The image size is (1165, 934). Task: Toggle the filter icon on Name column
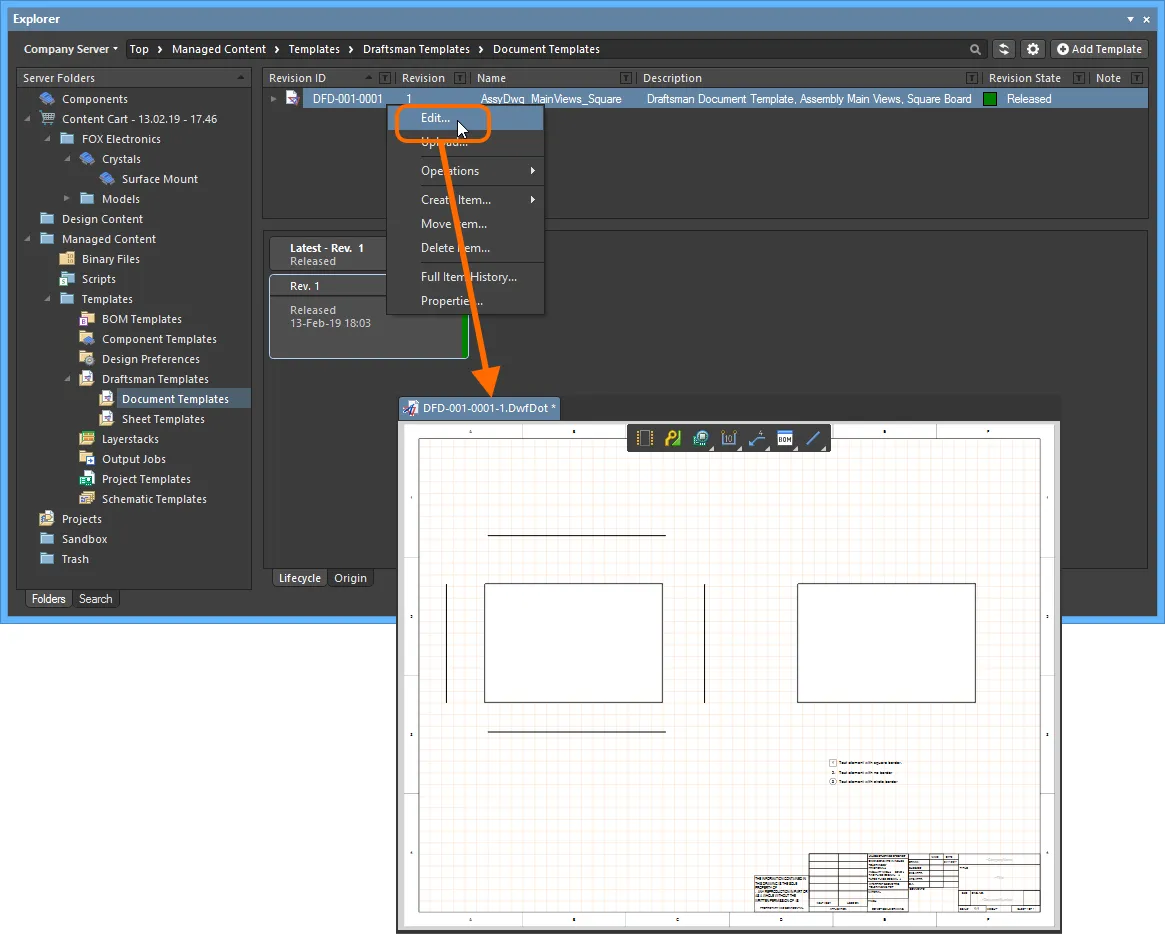[x=626, y=78]
